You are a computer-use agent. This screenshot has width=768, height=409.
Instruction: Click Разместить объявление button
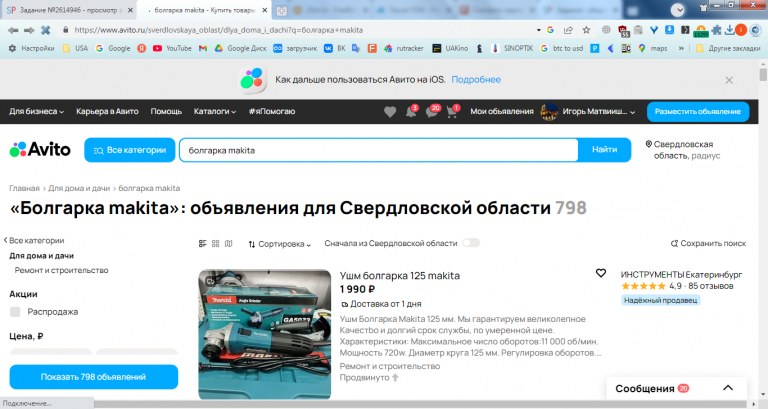point(698,112)
